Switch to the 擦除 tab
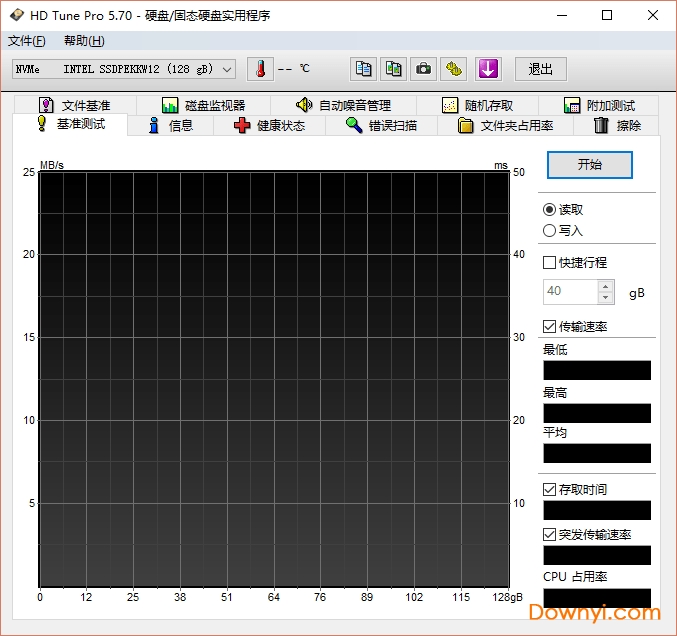 tap(617, 126)
